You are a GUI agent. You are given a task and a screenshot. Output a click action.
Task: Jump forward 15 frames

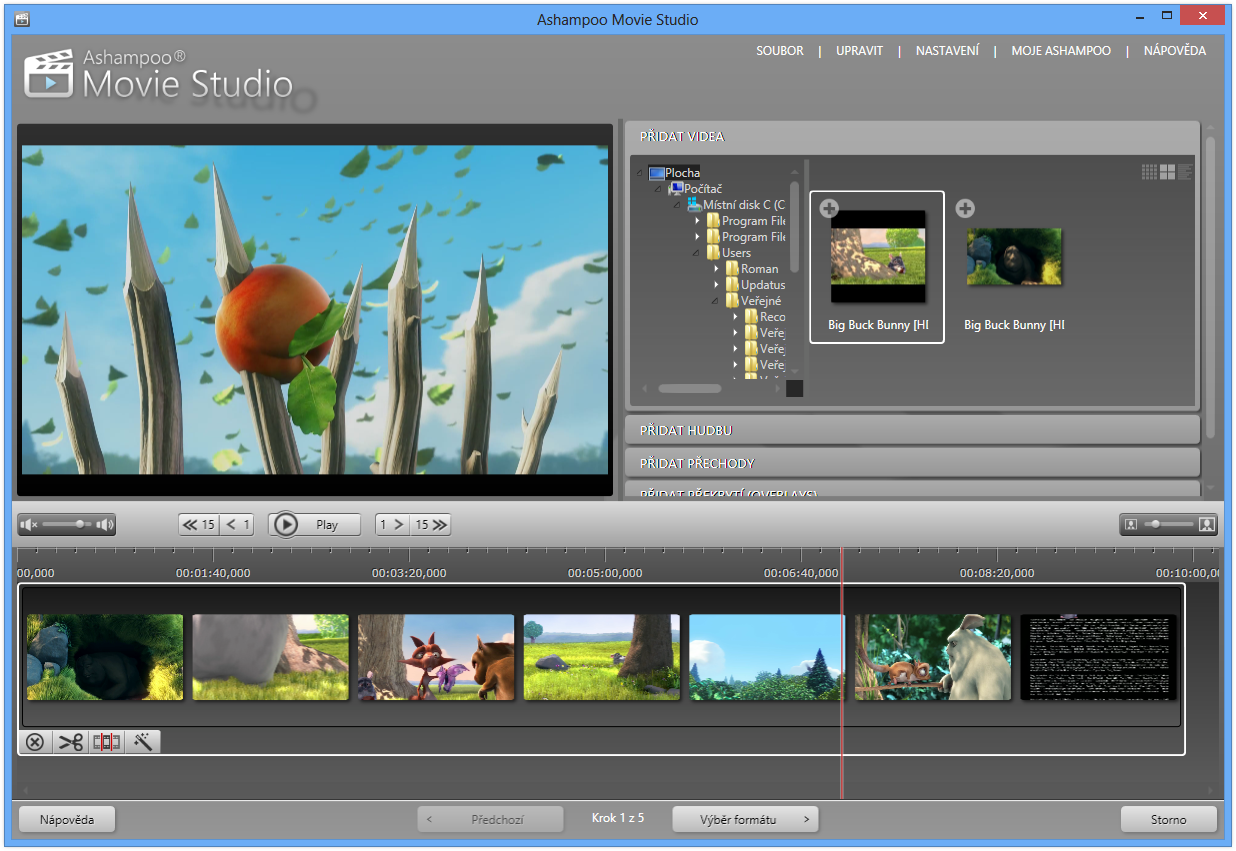430,524
